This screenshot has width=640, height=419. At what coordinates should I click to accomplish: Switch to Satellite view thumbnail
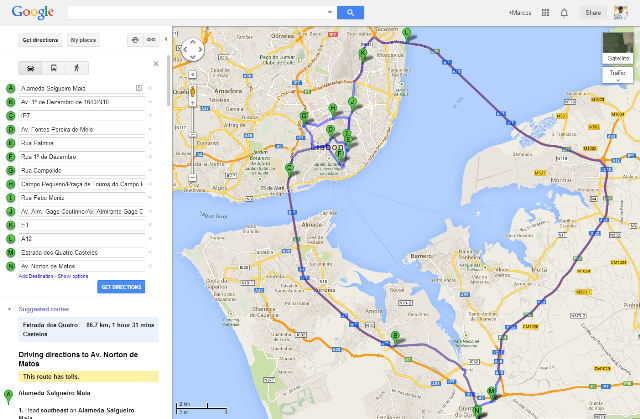[618, 48]
